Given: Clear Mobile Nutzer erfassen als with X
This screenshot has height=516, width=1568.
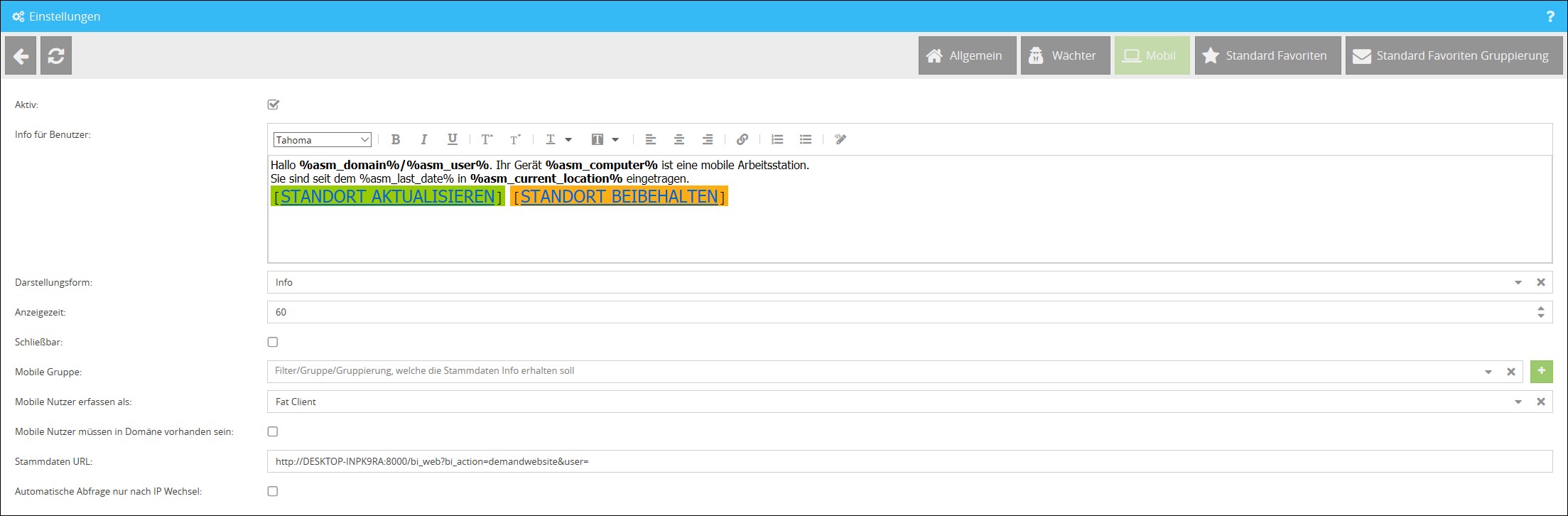Looking at the screenshot, I should pyautogui.click(x=1541, y=402).
